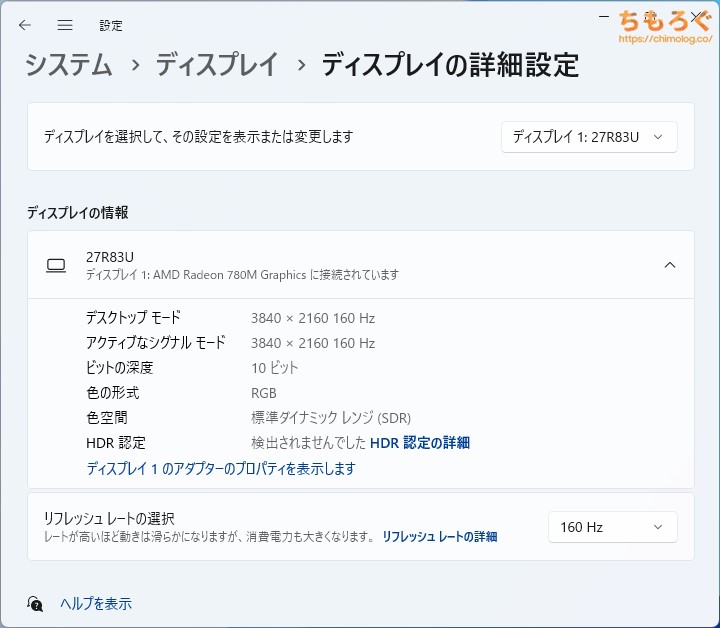Open リフレッシュ レートの詳細 link
Viewport: 720px width, 628px height.
click(439, 537)
